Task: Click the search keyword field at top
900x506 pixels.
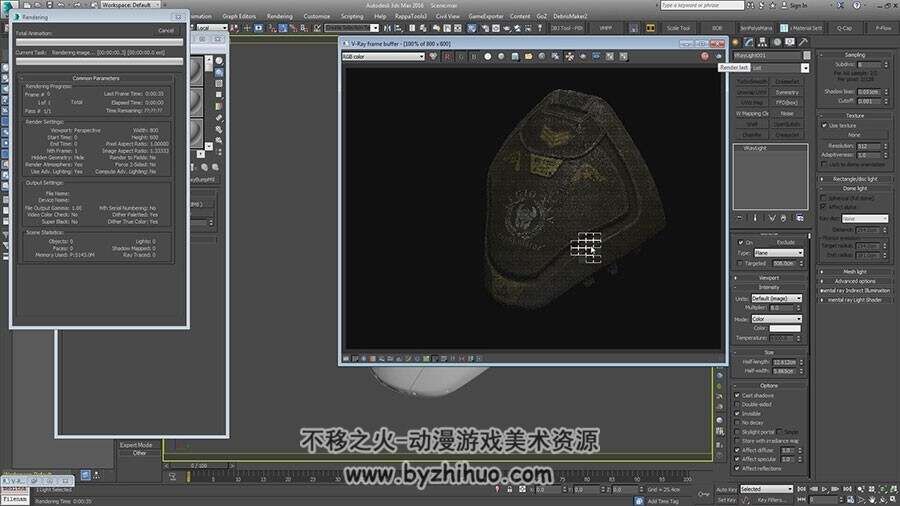Action: 701,5
